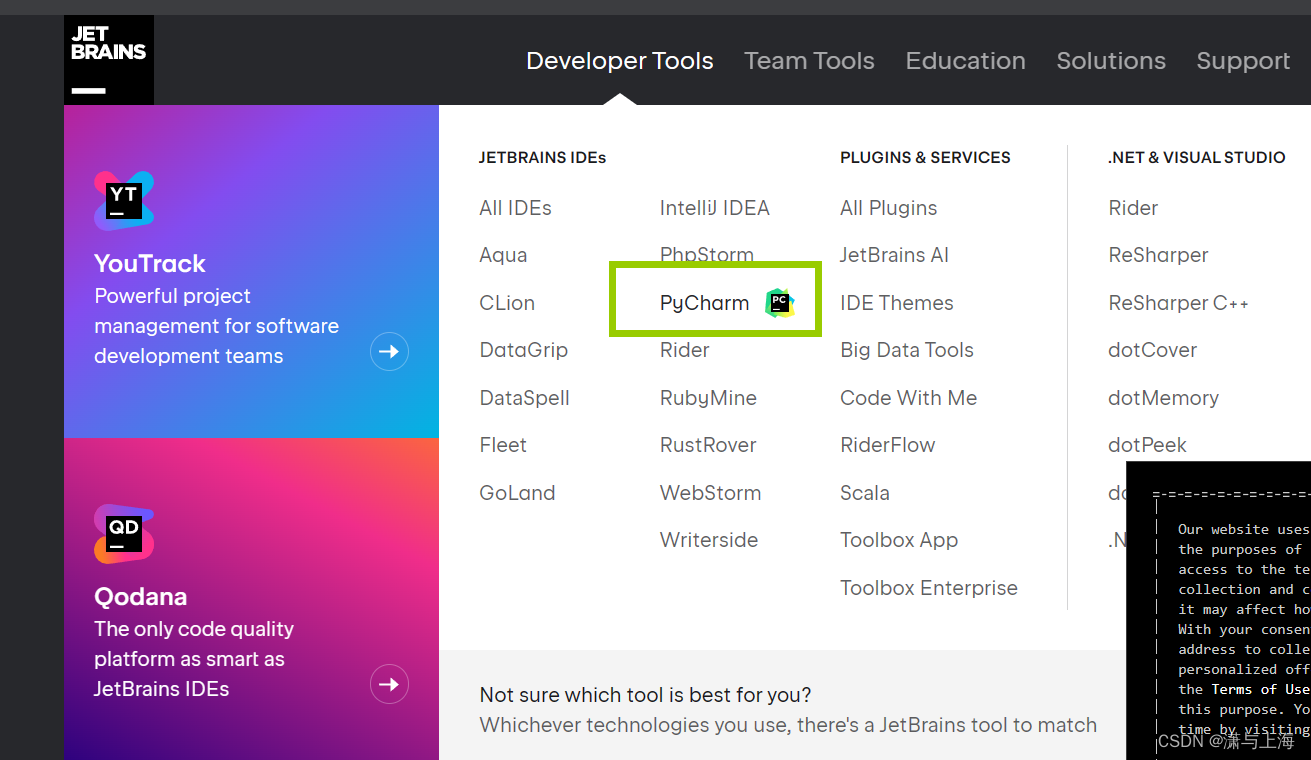Click the YouTrack arrow circle button
This screenshot has height=760, width=1311.
tap(389, 352)
